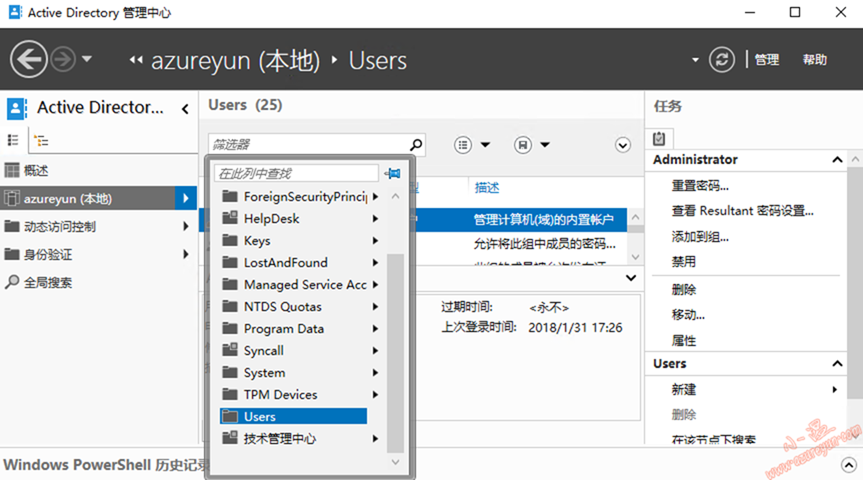Expand the 动态访问控制 arrow
The height and width of the screenshot is (480, 863).
point(186,226)
